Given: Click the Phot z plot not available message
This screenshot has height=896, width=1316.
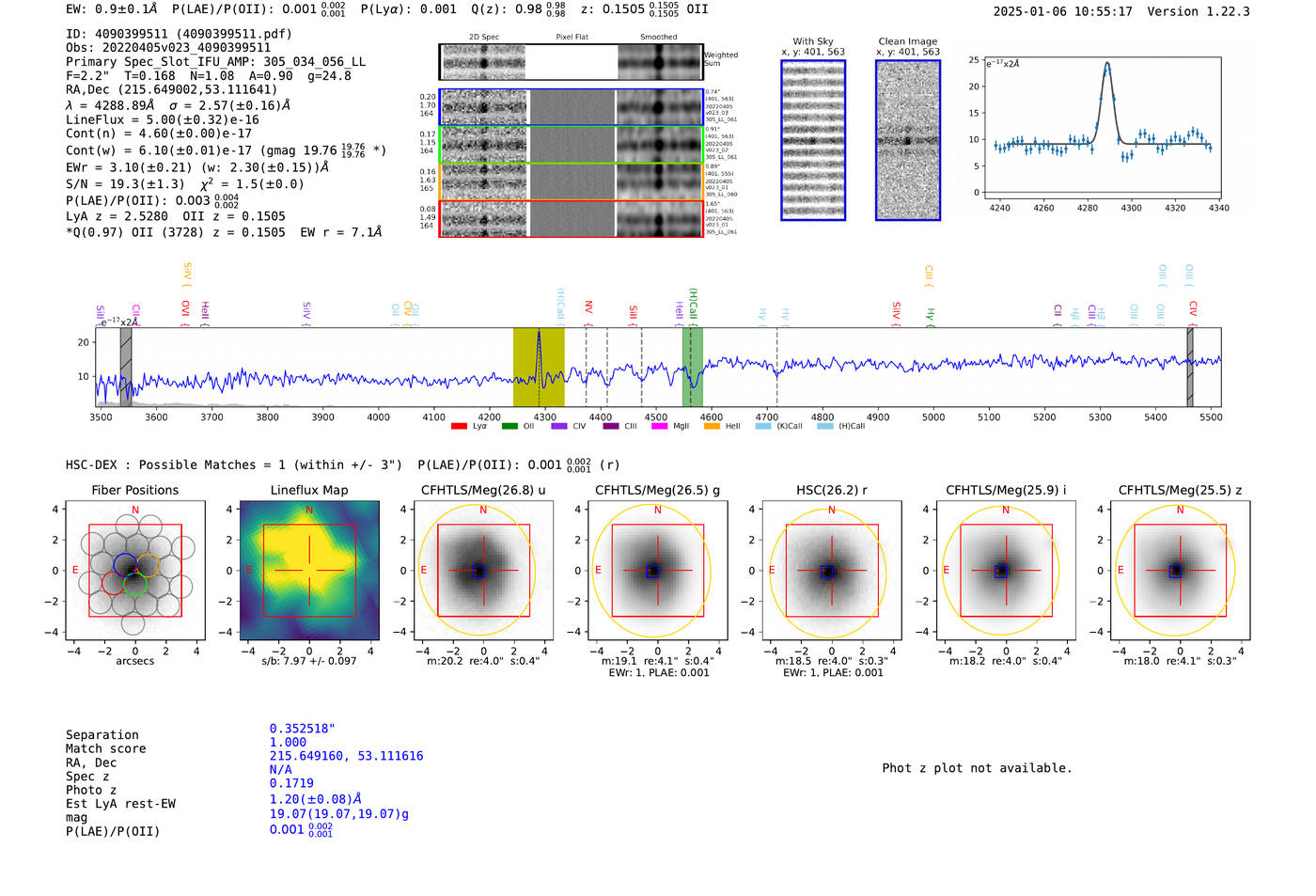Looking at the screenshot, I should pos(977,768).
